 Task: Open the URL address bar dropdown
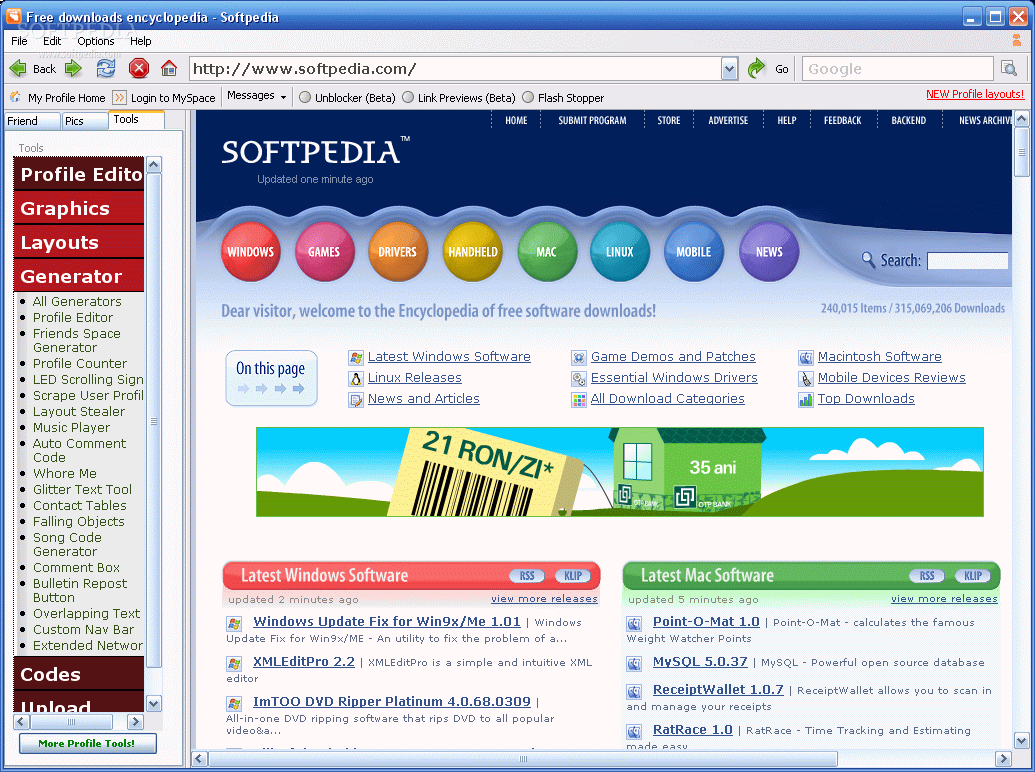729,69
